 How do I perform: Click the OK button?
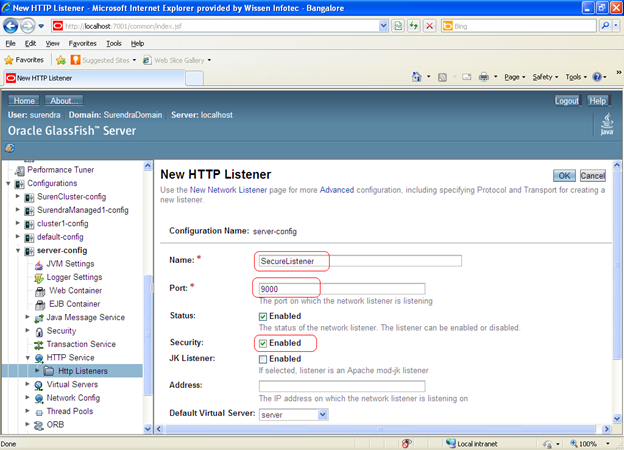coord(564,175)
